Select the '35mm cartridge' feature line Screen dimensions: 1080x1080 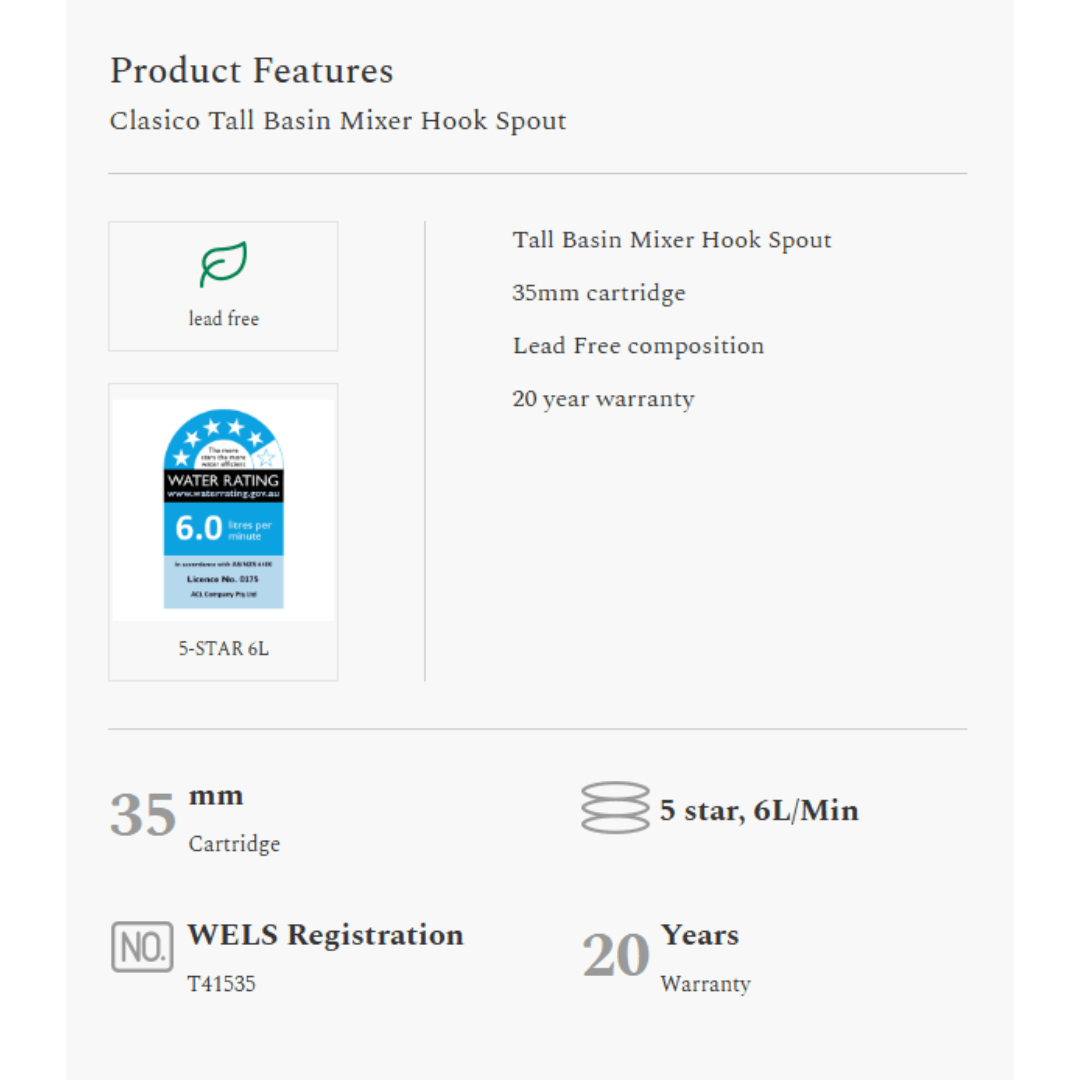(599, 293)
